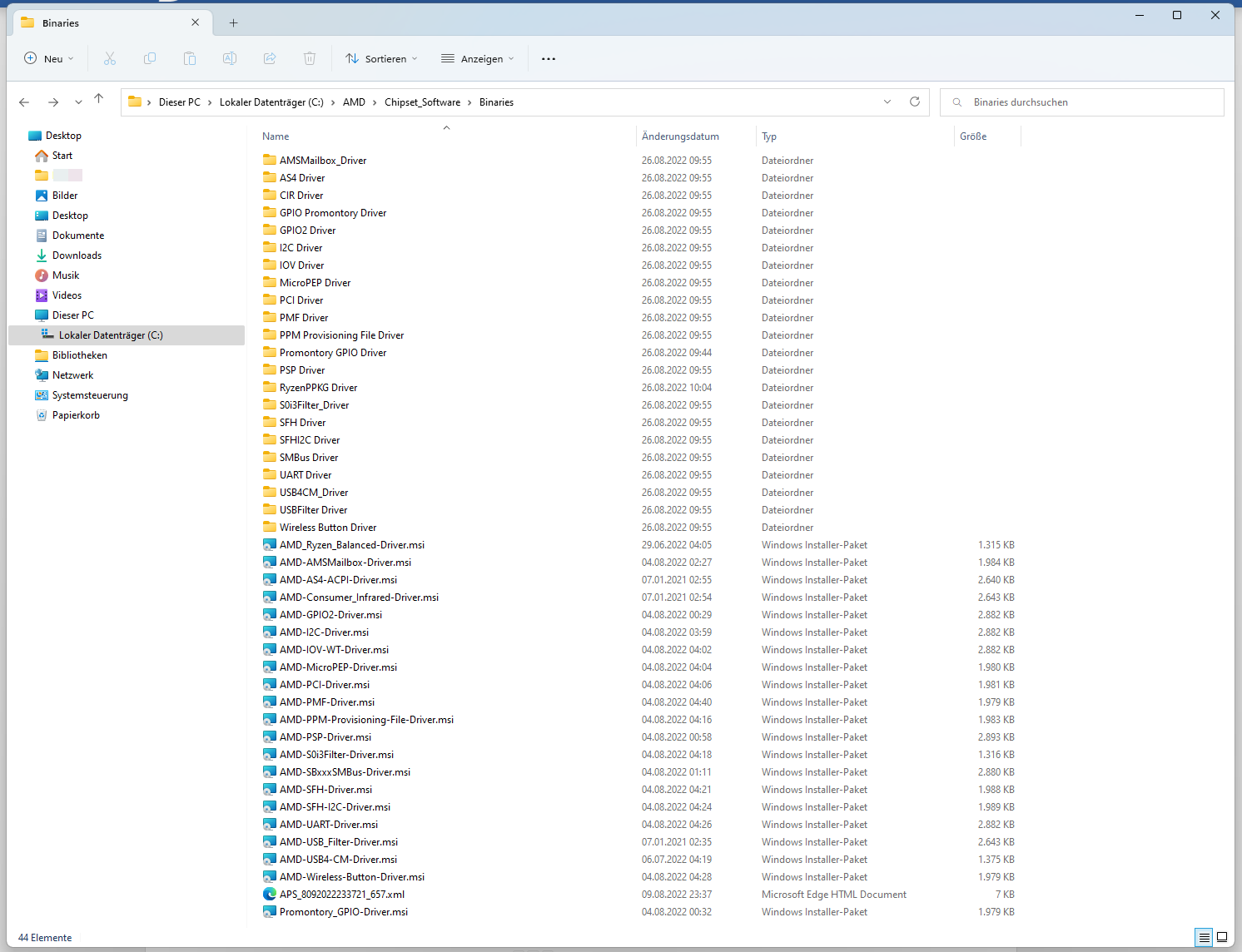
Task: Select the APS_8092022233721_657.xml Edge file icon
Action: [x=270, y=894]
